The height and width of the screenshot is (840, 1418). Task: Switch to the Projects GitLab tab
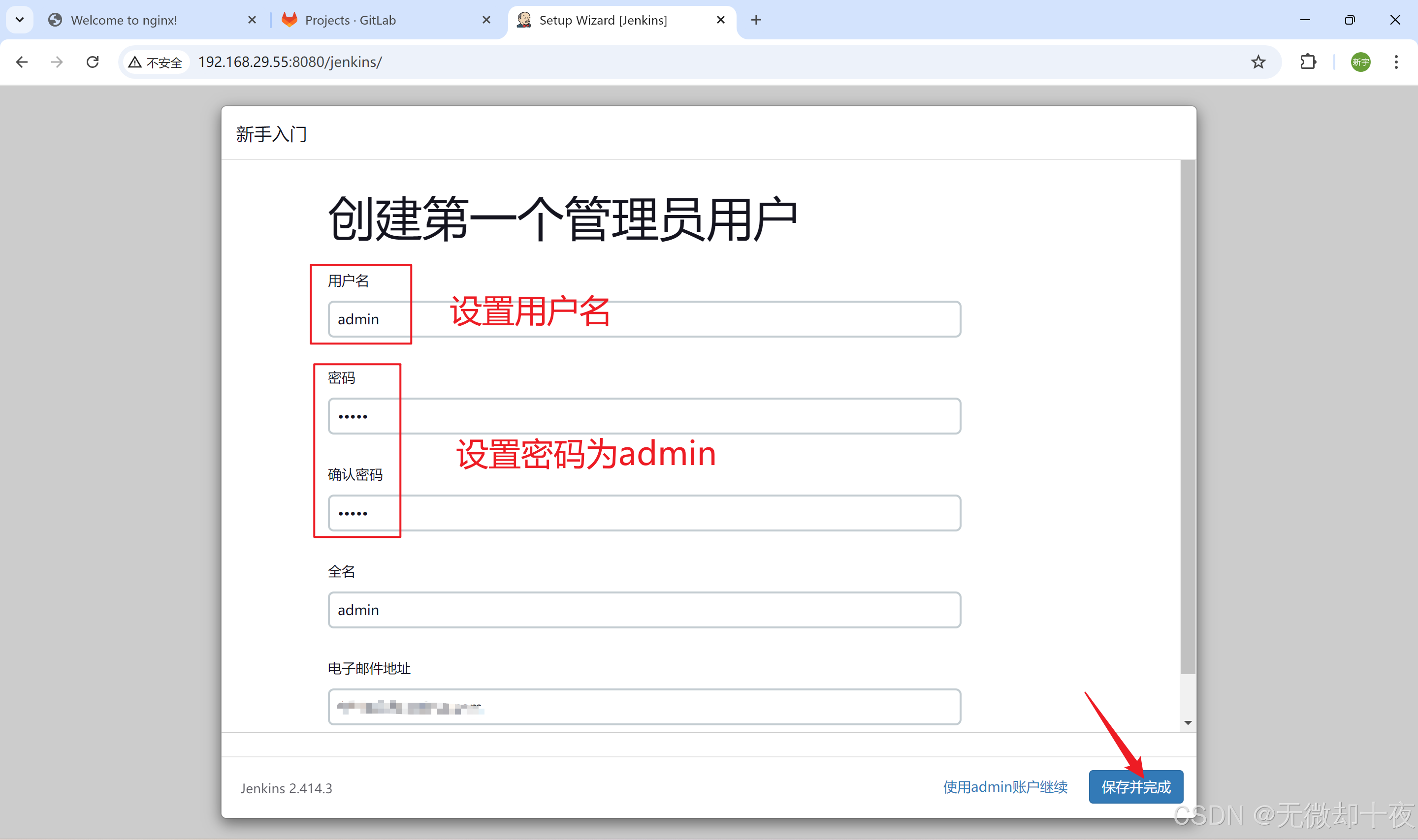click(350, 20)
